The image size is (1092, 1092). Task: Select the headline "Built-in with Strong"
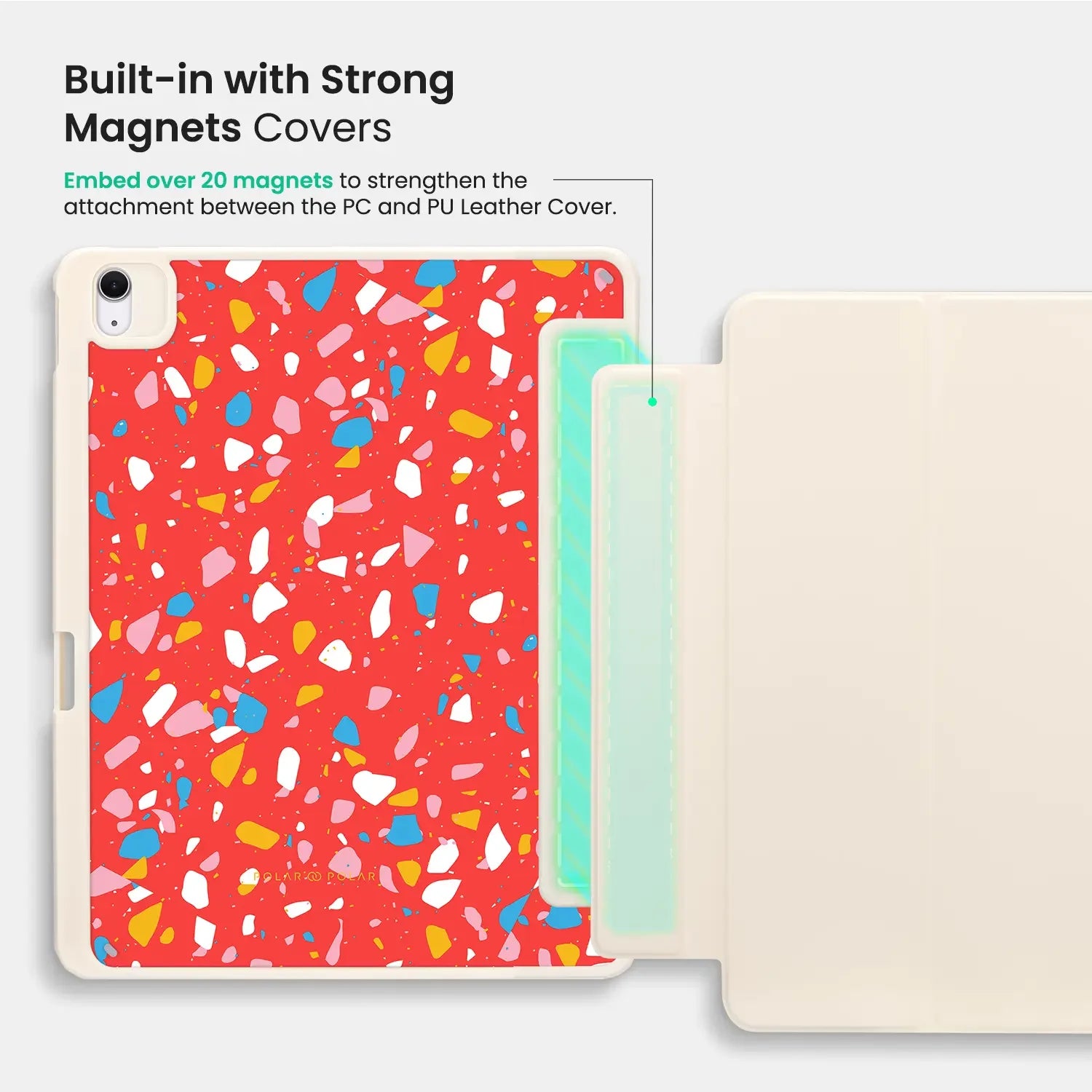[x=259, y=80]
